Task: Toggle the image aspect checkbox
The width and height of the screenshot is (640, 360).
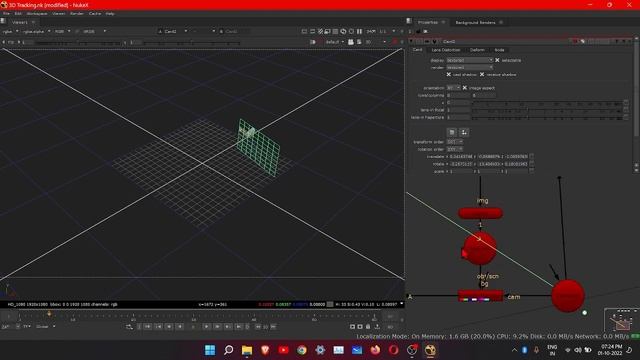Action: (x=464, y=88)
